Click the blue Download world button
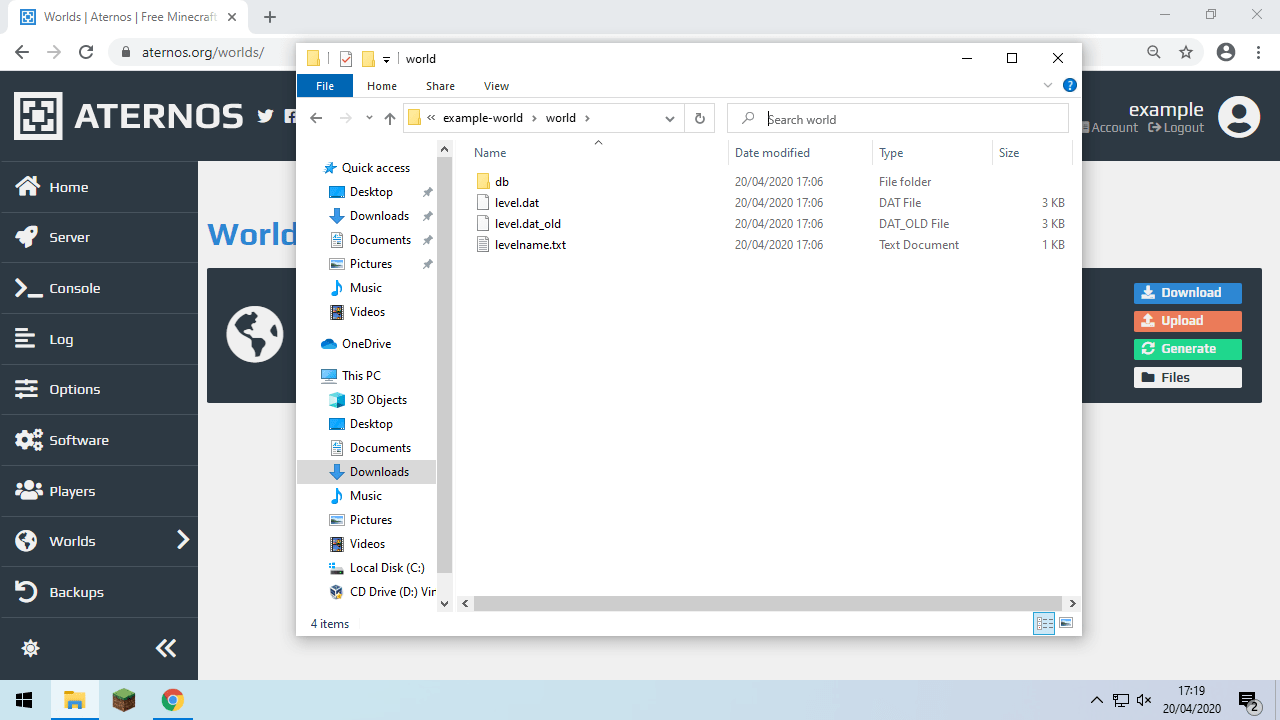Screen dimensions: 1280x720 tap(1188, 293)
